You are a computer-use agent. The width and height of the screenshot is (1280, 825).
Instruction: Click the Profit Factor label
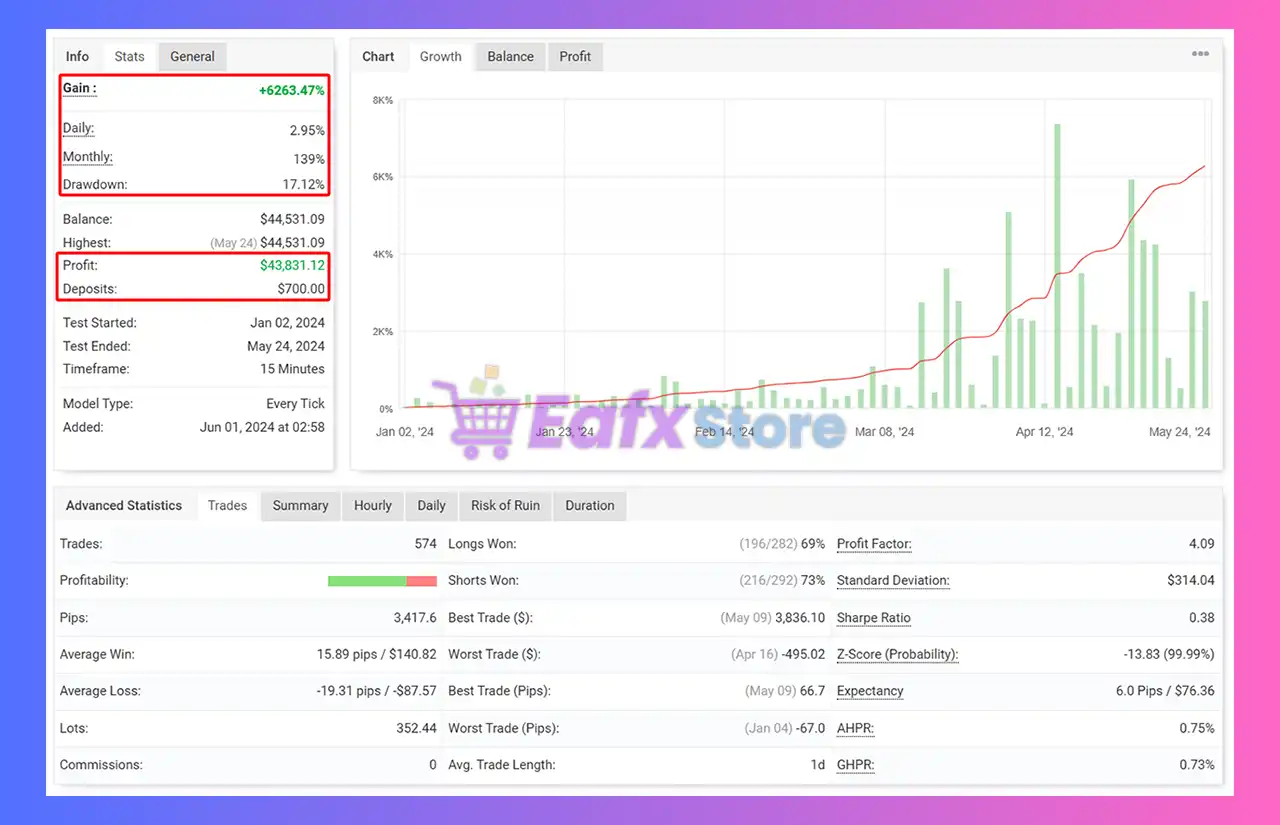873,544
